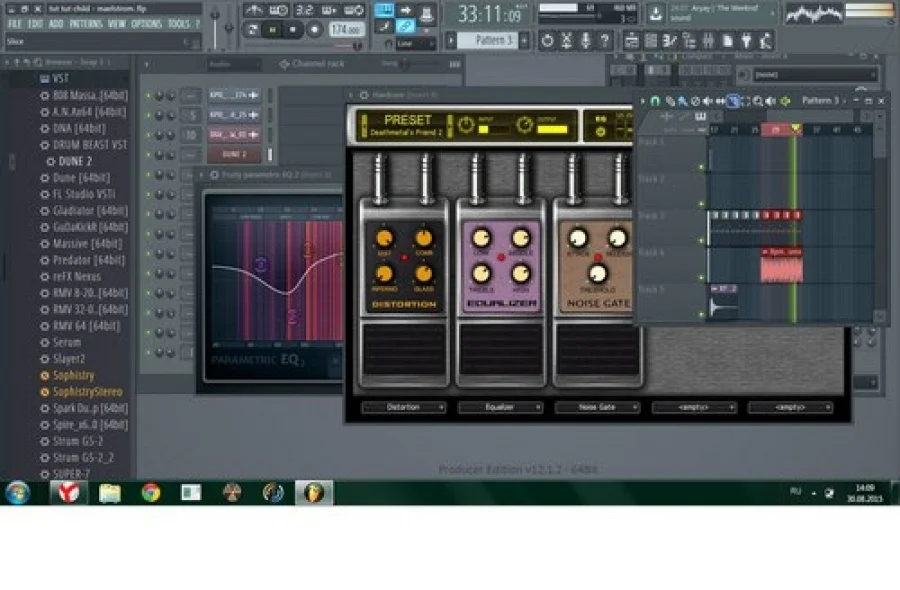Open the ADD menu

[x=56, y=24]
